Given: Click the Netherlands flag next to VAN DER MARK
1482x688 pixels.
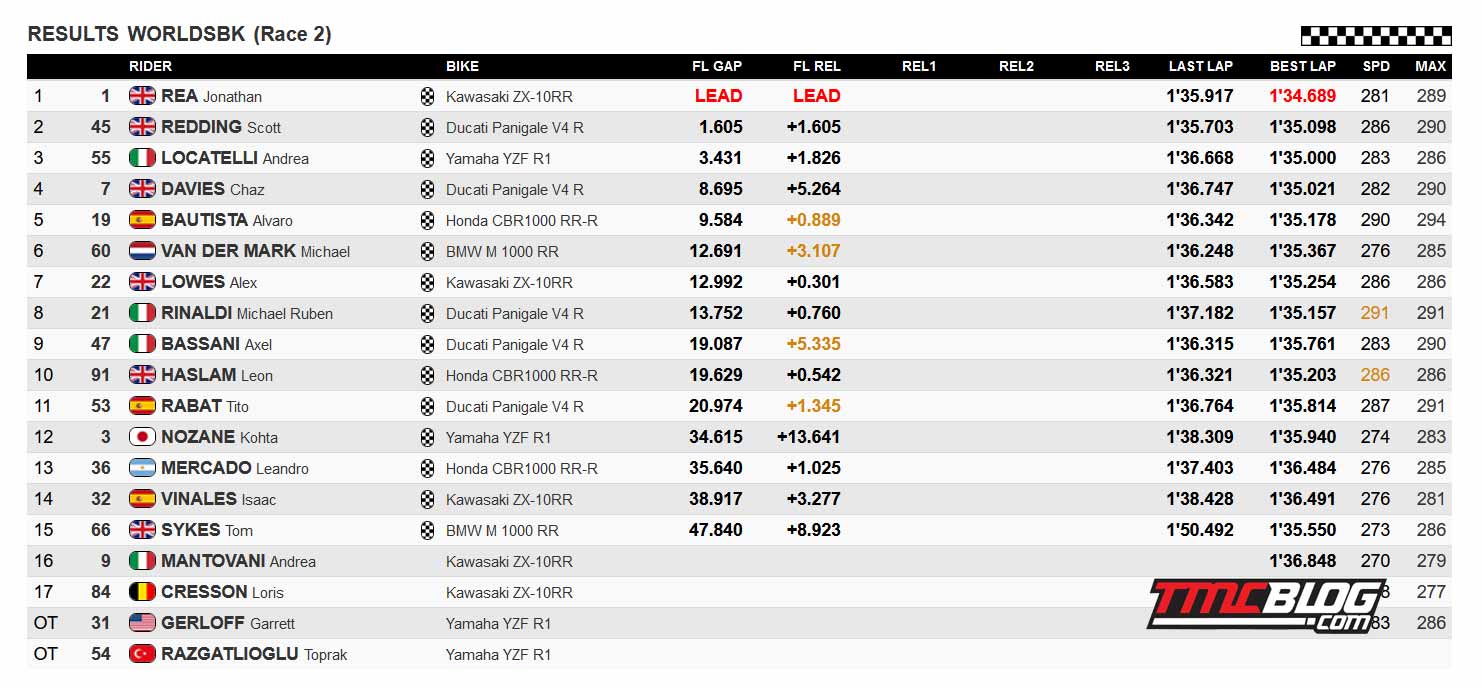Looking at the screenshot, I should point(143,251).
